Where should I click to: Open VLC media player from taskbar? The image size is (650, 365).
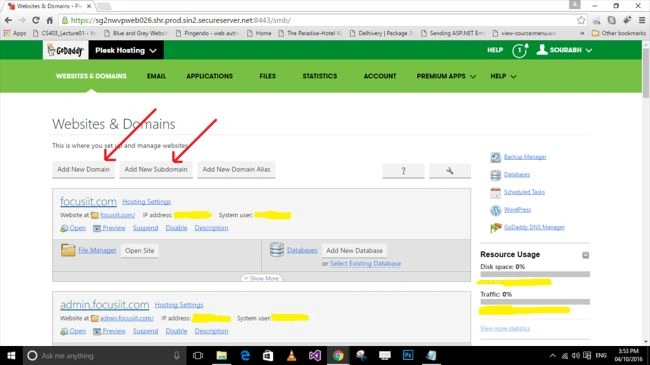[291, 355]
